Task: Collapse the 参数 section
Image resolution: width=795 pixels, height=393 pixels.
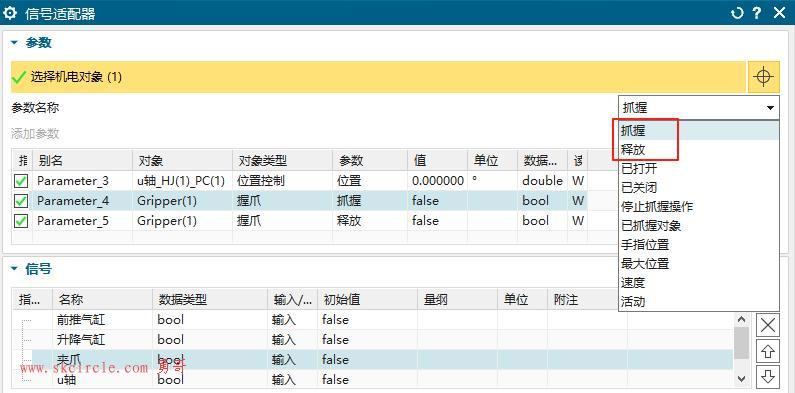Action: pos(14,43)
